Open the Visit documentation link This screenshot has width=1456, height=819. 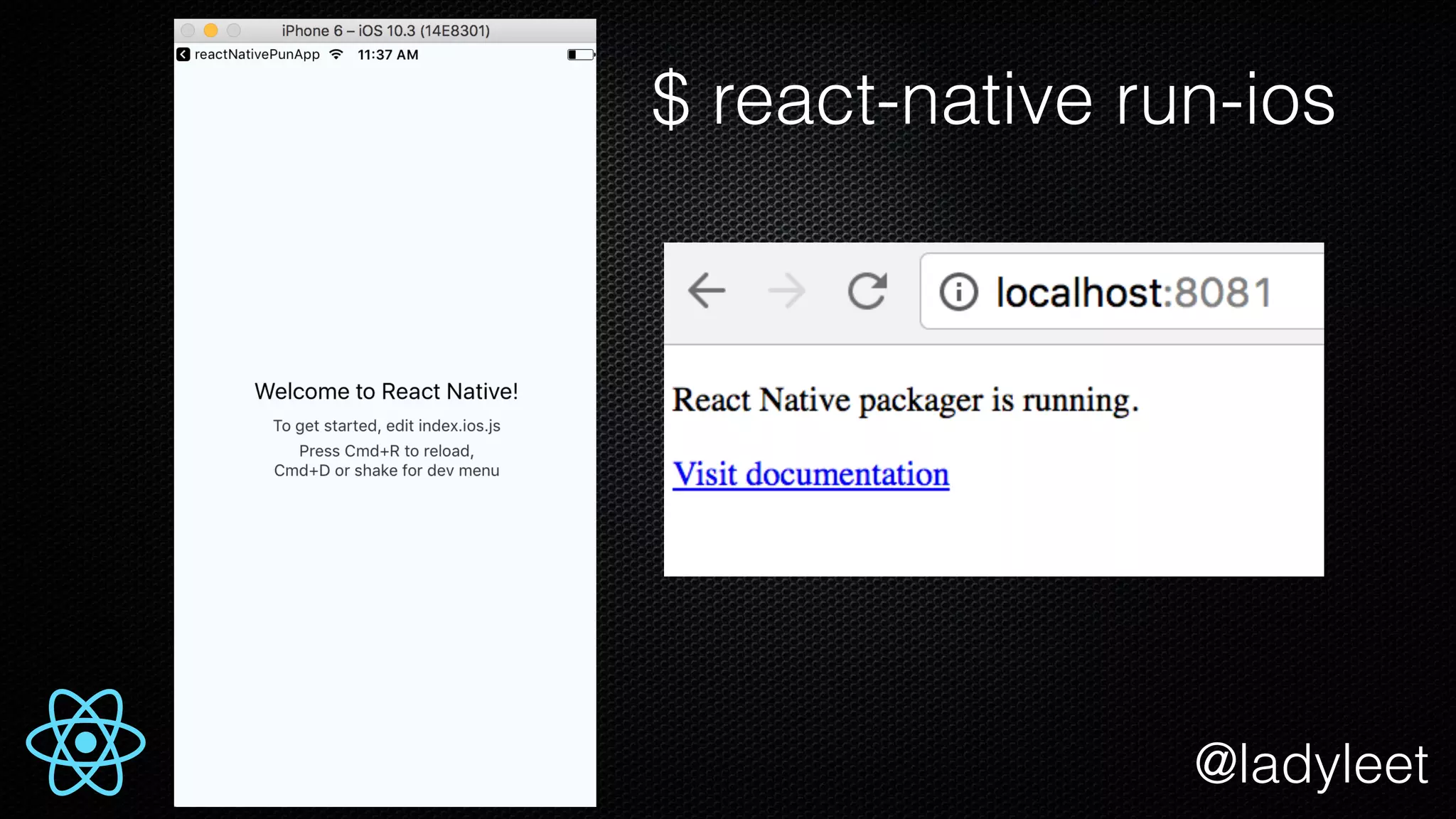pyautogui.click(x=811, y=474)
